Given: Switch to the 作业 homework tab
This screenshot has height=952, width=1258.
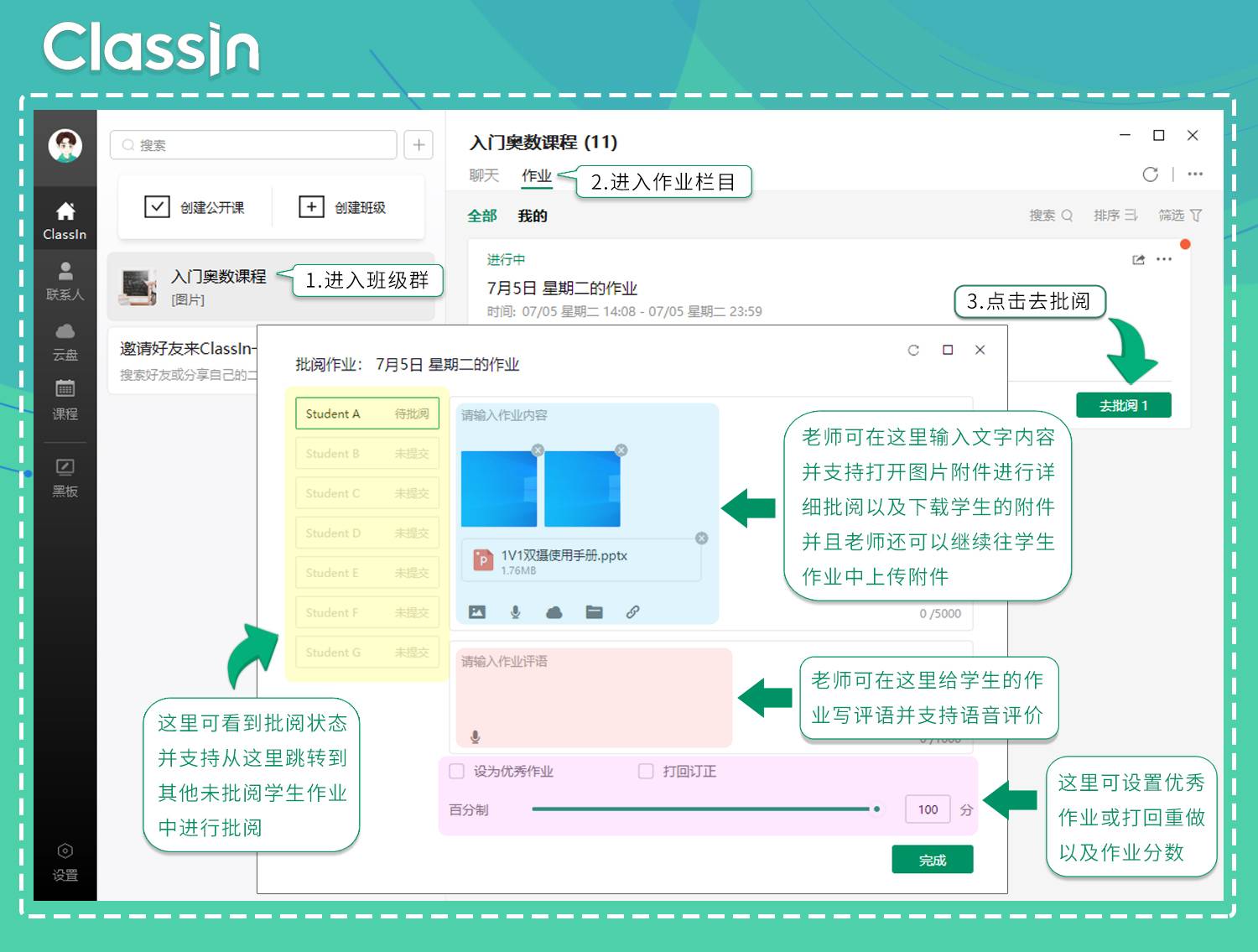Looking at the screenshot, I should pos(537,175).
